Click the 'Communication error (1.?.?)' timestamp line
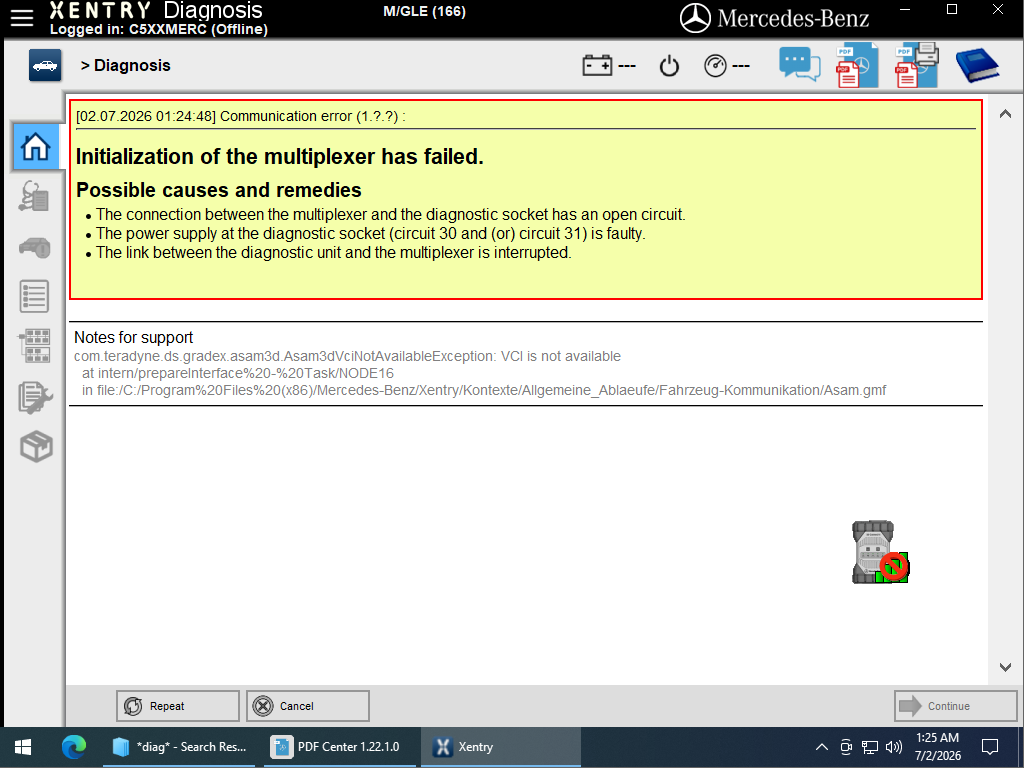Screen dimensions: 1024x768 pyautogui.click(x=240, y=116)
